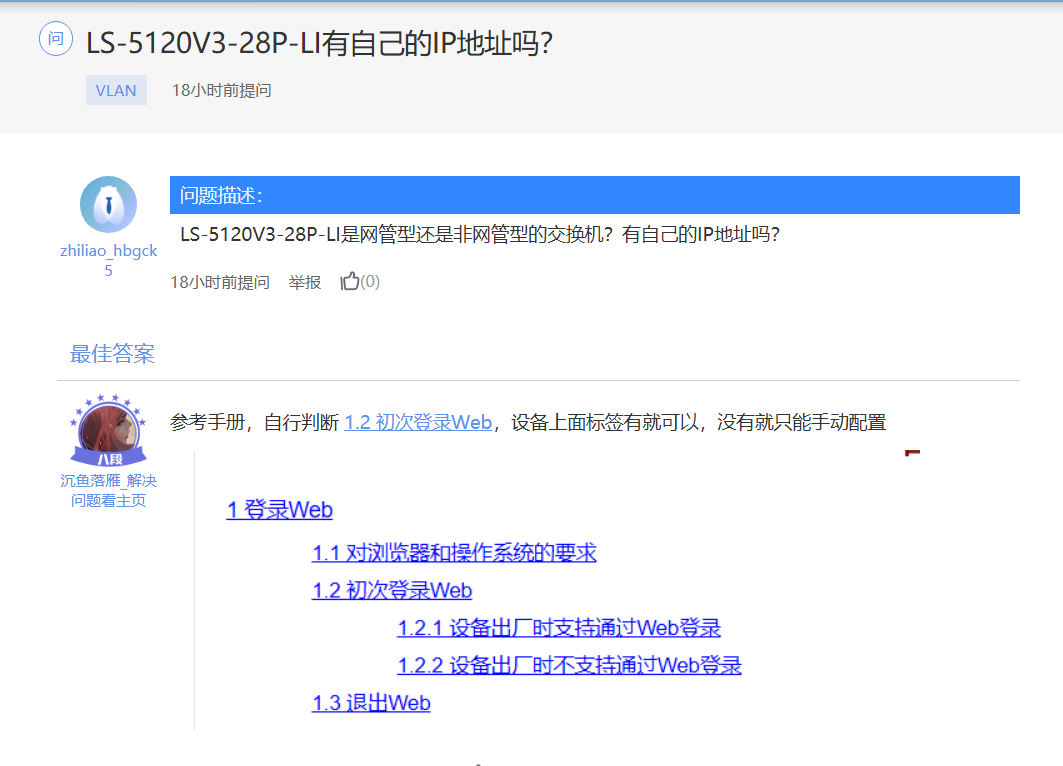Open 1.2.2 设备出厂时不支持通过Web登录

pos(569,665)
